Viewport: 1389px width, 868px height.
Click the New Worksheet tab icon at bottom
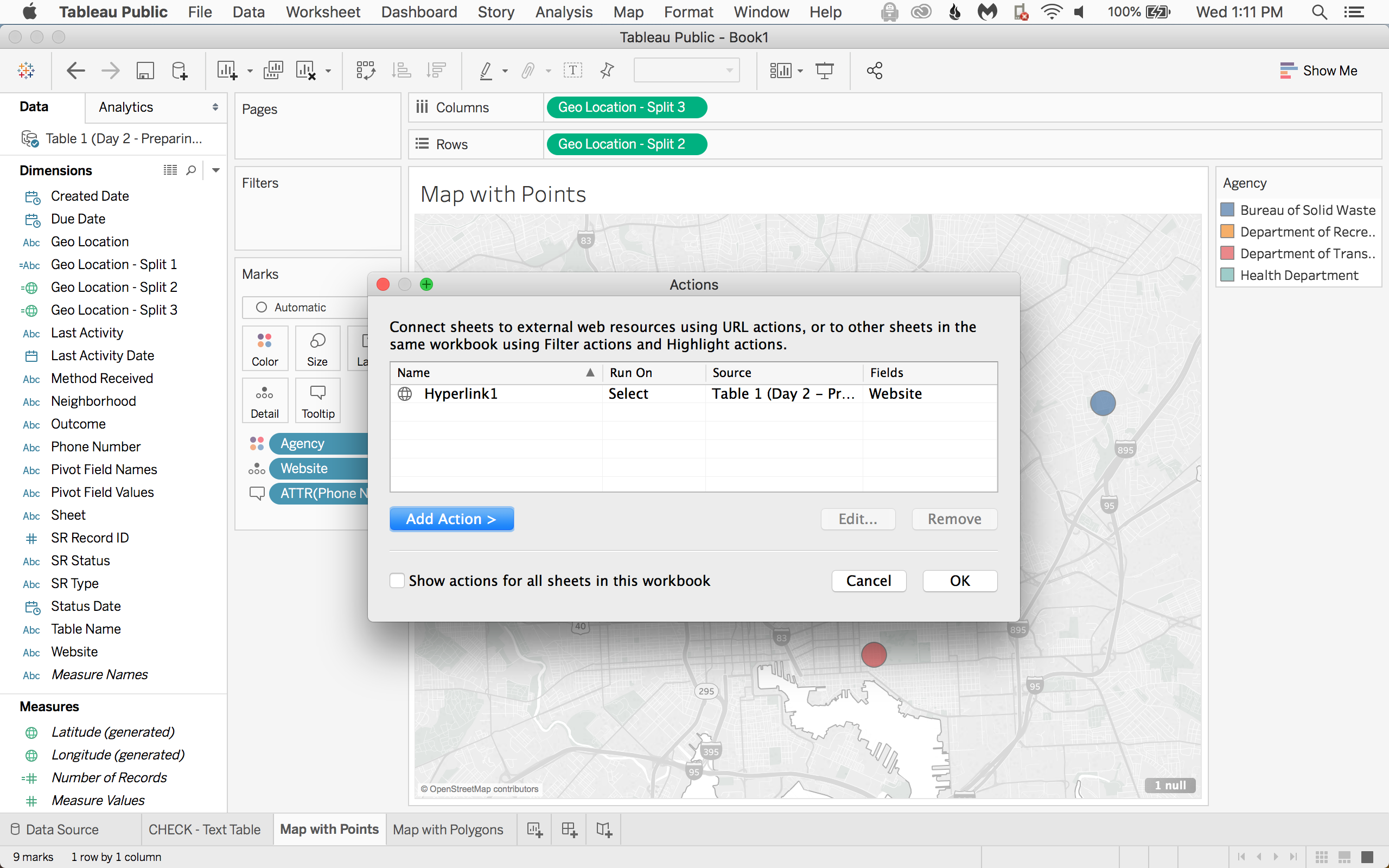[x=535, y=829]
